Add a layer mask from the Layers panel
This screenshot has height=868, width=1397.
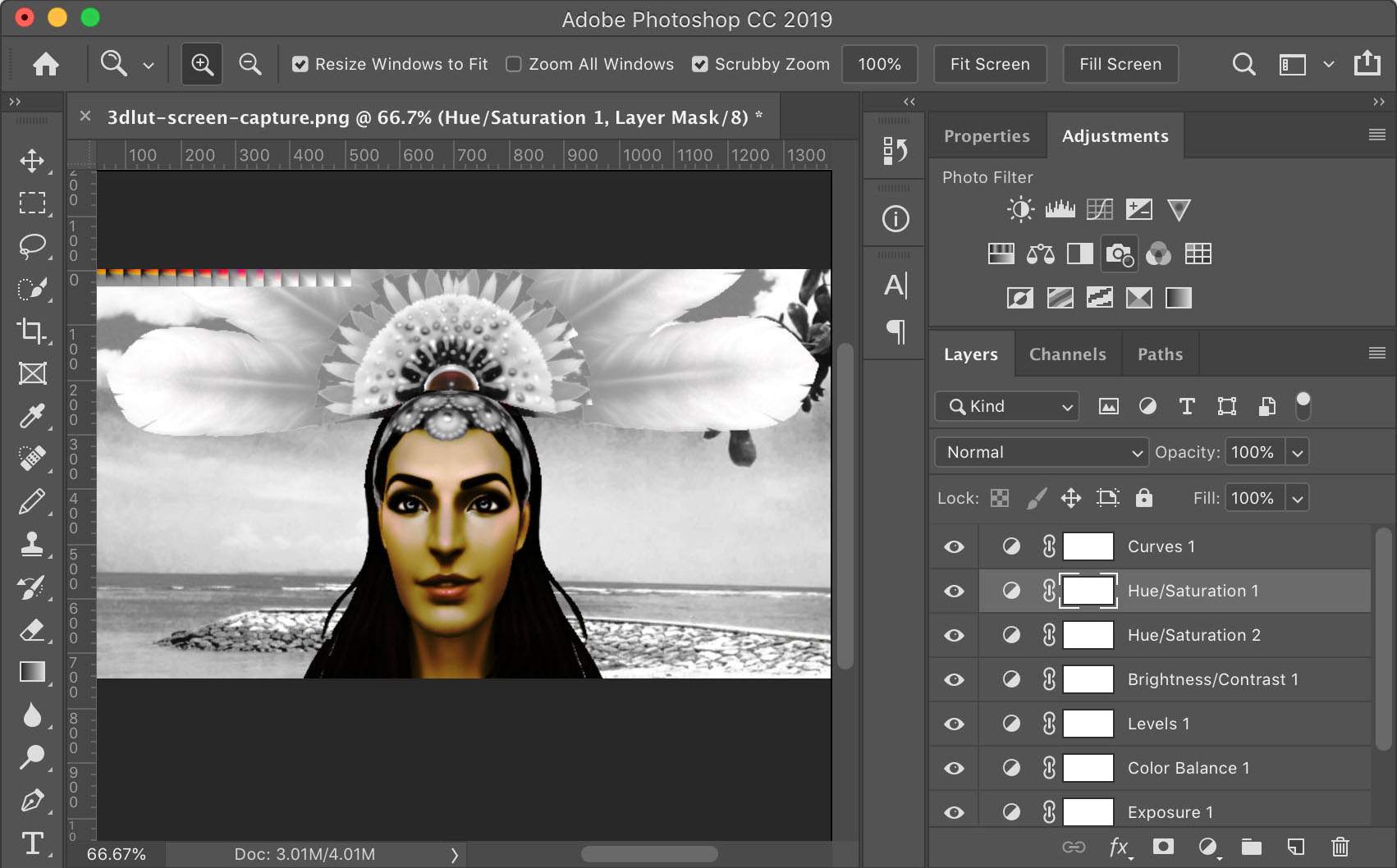pos(1163,846)
